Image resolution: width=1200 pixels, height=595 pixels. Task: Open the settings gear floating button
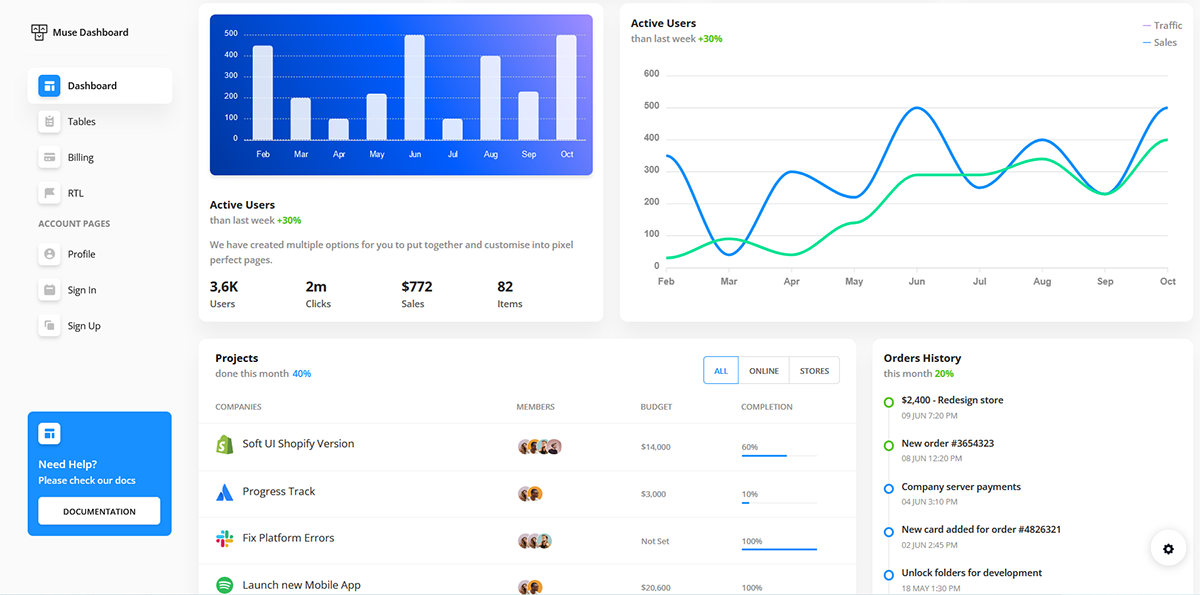[x=1168, y=548]
